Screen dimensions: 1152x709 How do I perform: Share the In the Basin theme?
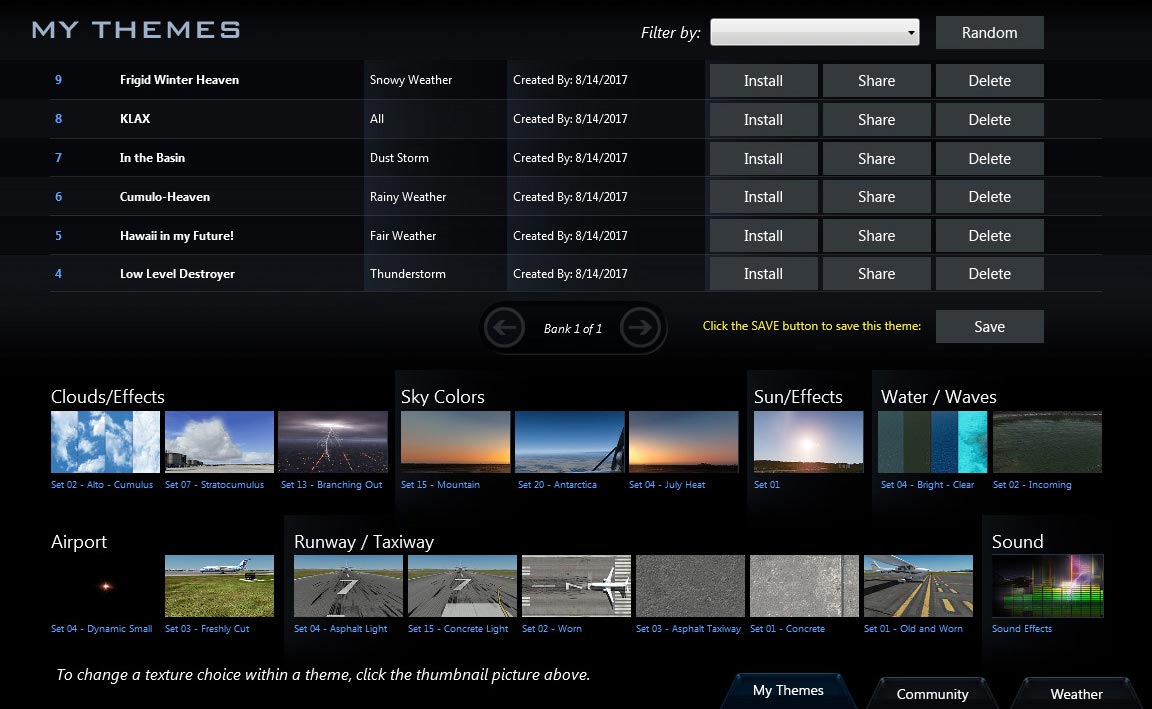tap(876, 157)
